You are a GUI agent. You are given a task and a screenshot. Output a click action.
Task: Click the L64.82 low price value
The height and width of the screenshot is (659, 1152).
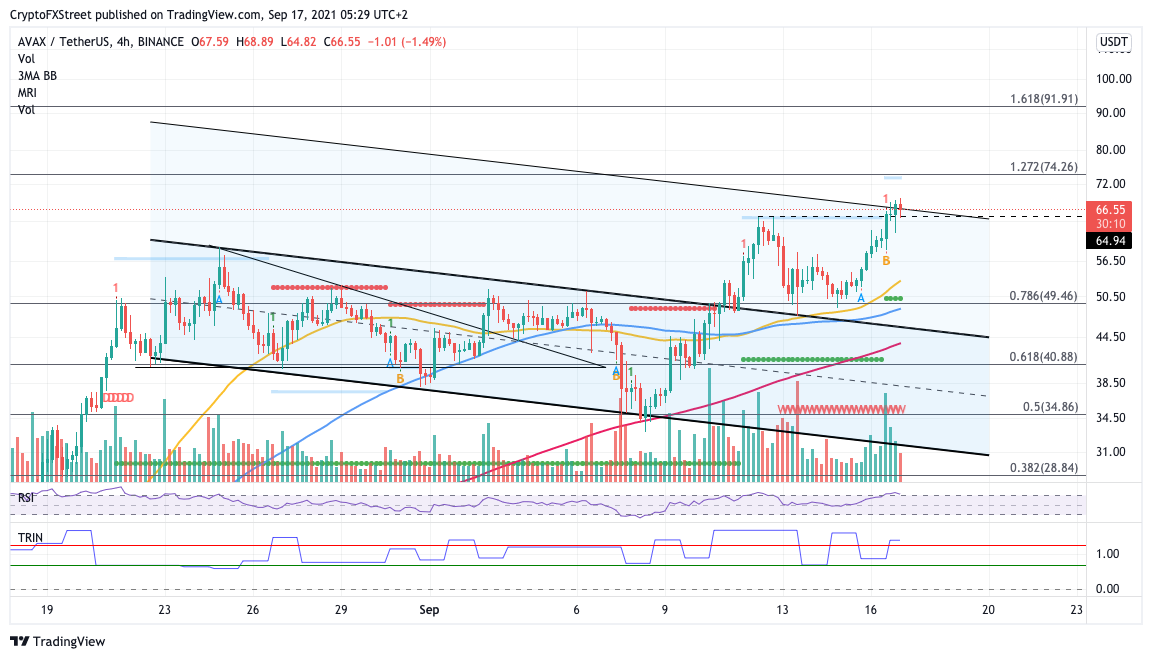[298, 42]
